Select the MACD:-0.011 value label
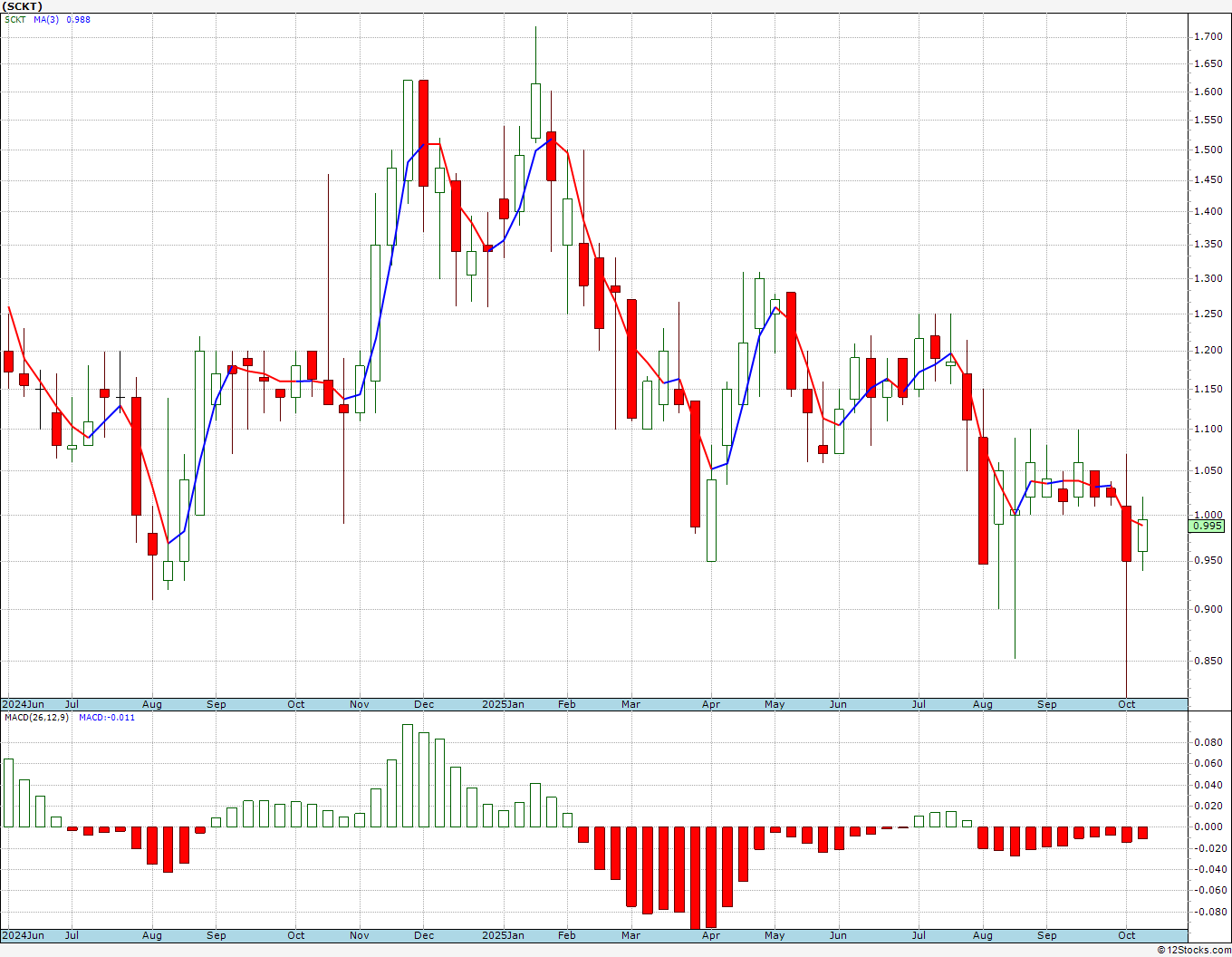Screen dimensions: 1232x957 tap(107, 718)
